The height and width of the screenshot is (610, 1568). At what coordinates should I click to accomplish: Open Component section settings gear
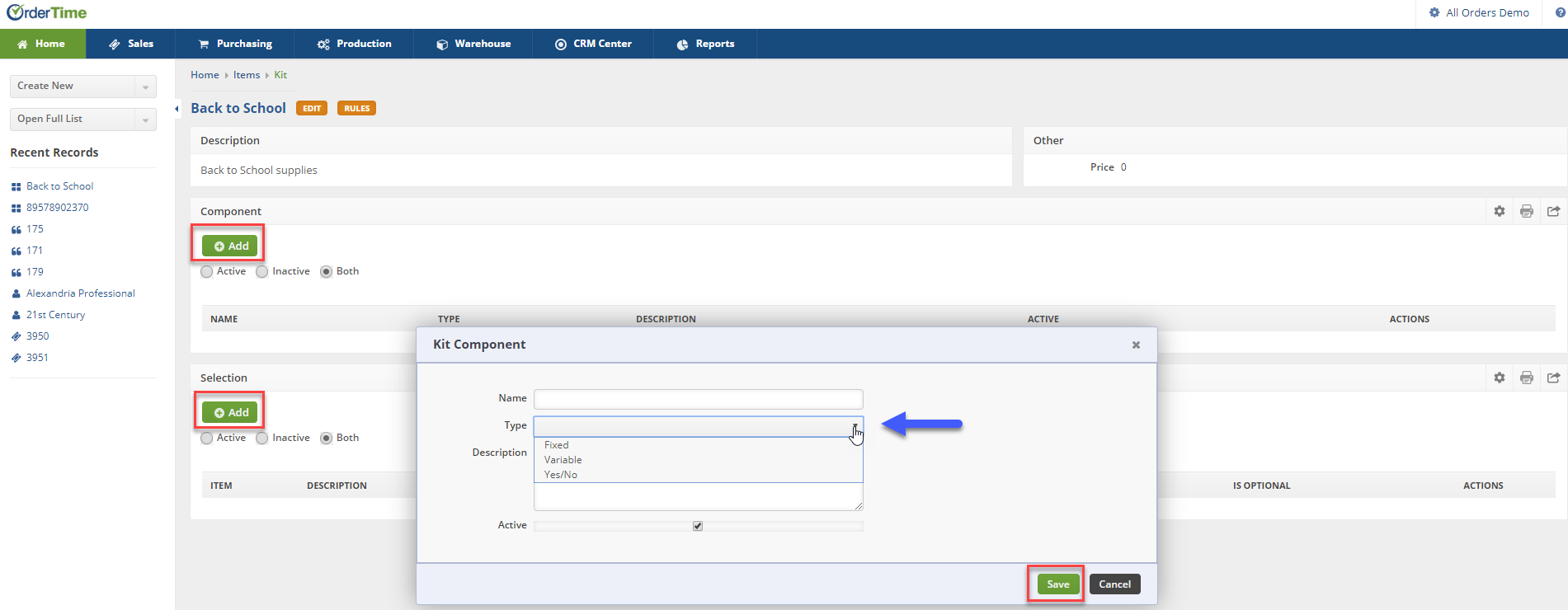(1500, 211)
